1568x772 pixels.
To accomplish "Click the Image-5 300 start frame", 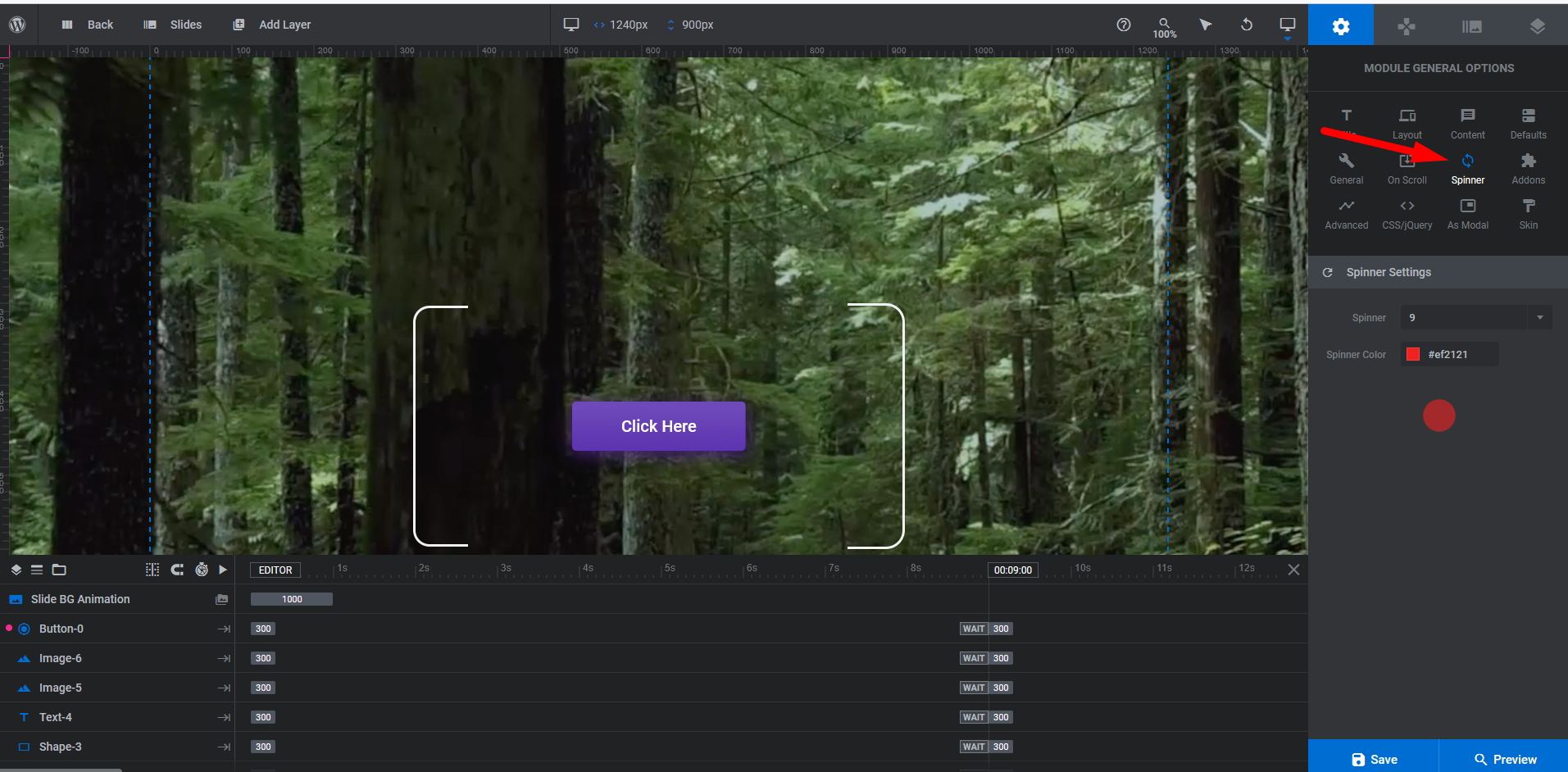I will point(263,688).
